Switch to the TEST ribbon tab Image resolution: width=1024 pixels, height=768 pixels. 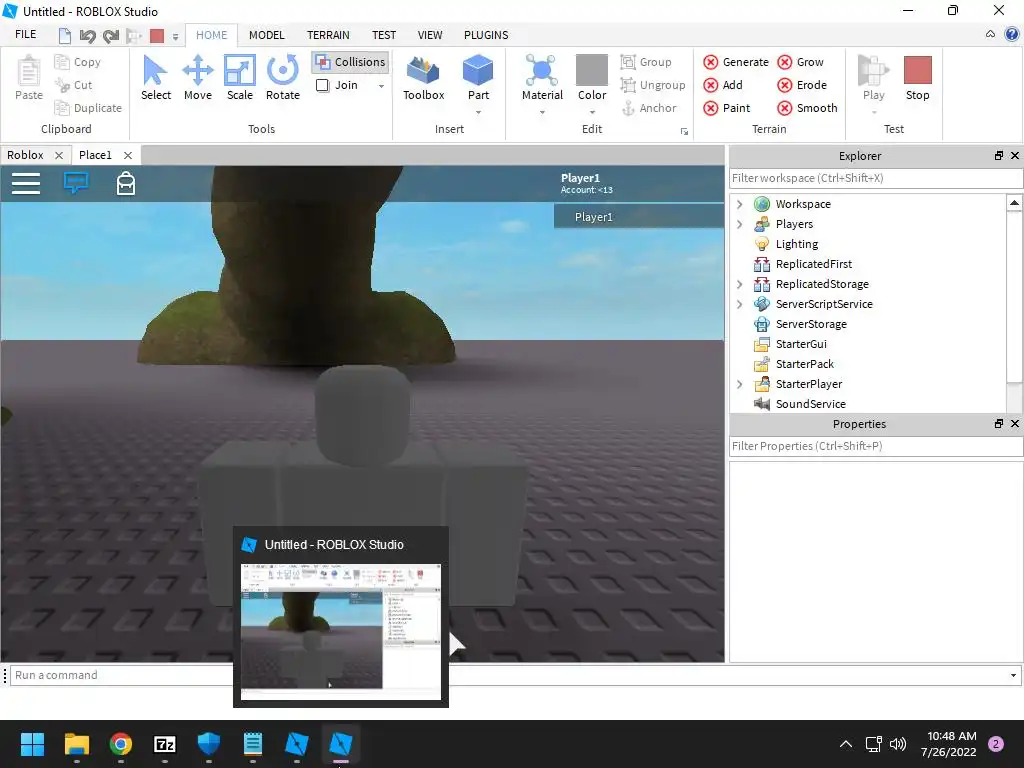384,35
